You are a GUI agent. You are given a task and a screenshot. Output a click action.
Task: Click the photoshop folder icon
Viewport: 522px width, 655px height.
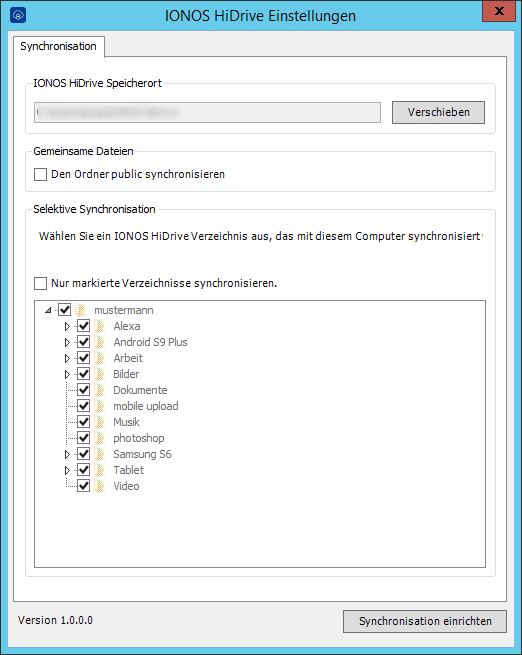click(100, 438)
